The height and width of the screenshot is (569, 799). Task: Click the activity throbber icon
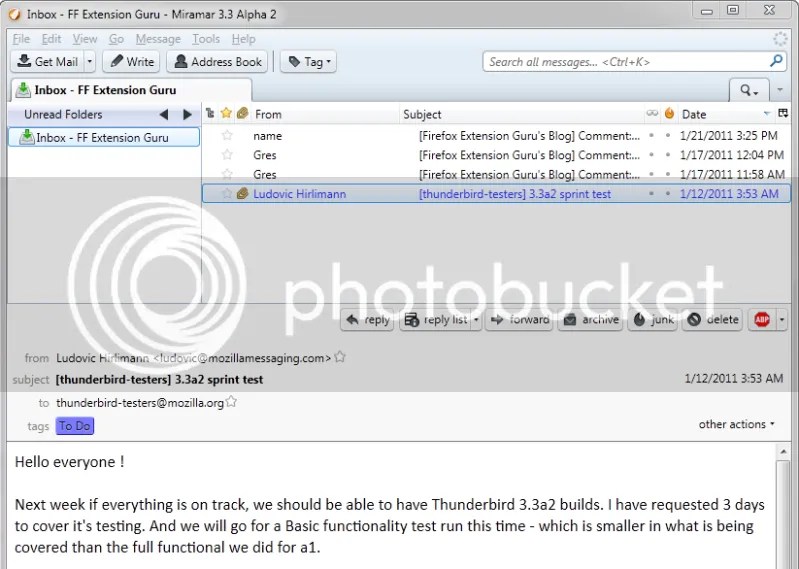tap(780, 39)
